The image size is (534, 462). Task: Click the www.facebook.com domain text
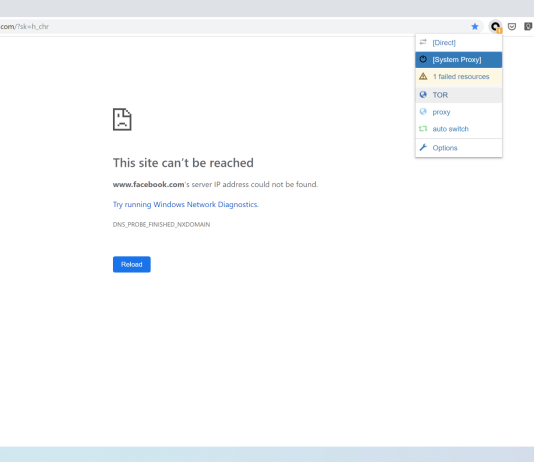click(148, 185)
